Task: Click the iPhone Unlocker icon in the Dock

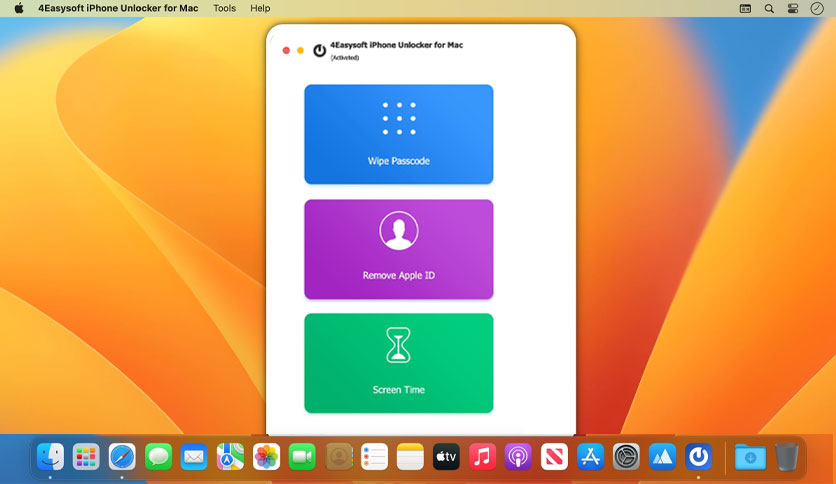Action: click(698, 457)
